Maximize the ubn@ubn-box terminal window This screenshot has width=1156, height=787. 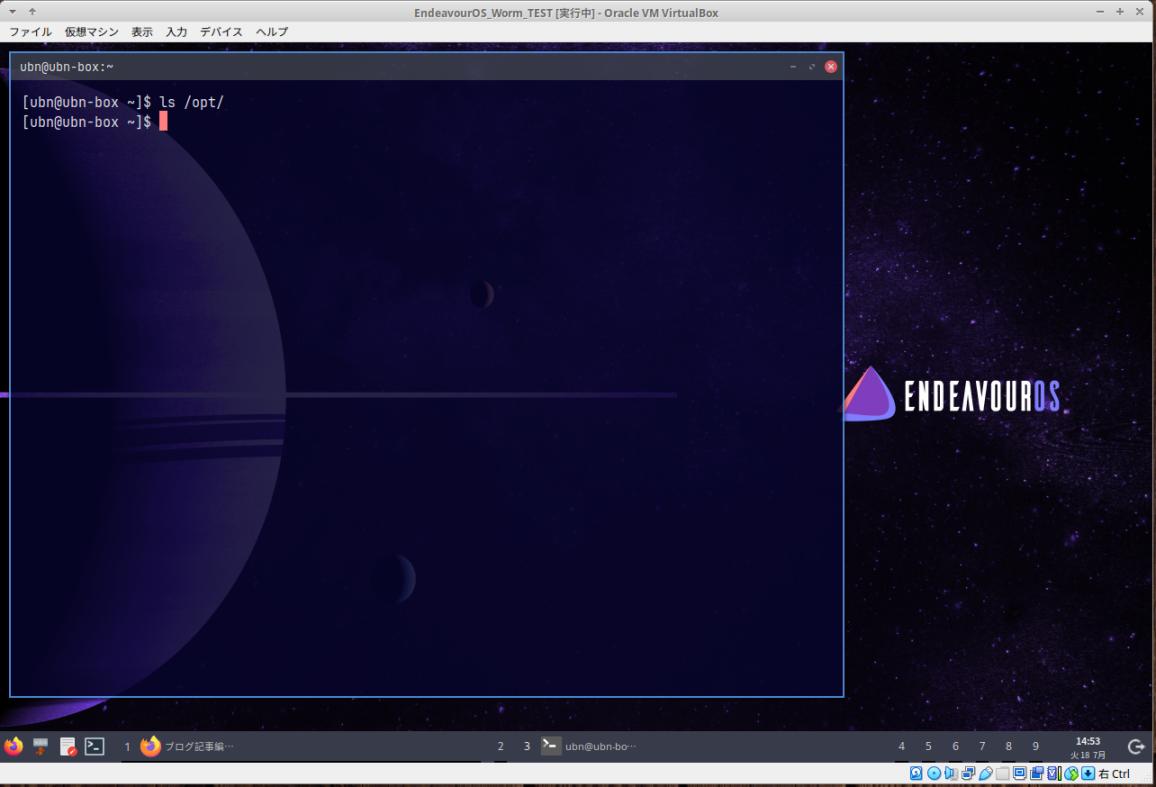point(812,66)
